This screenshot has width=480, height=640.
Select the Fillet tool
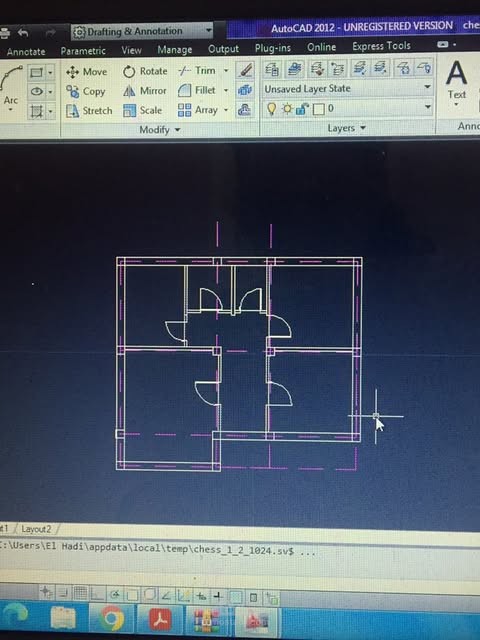(x=197, y=90)
